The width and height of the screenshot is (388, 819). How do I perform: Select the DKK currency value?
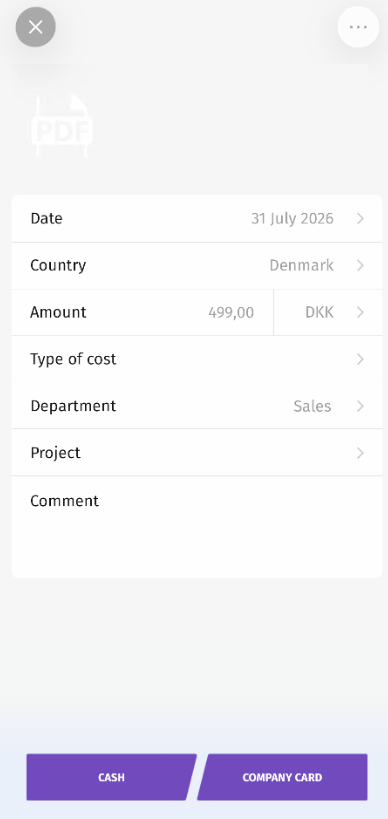click(x=319, y=312)
